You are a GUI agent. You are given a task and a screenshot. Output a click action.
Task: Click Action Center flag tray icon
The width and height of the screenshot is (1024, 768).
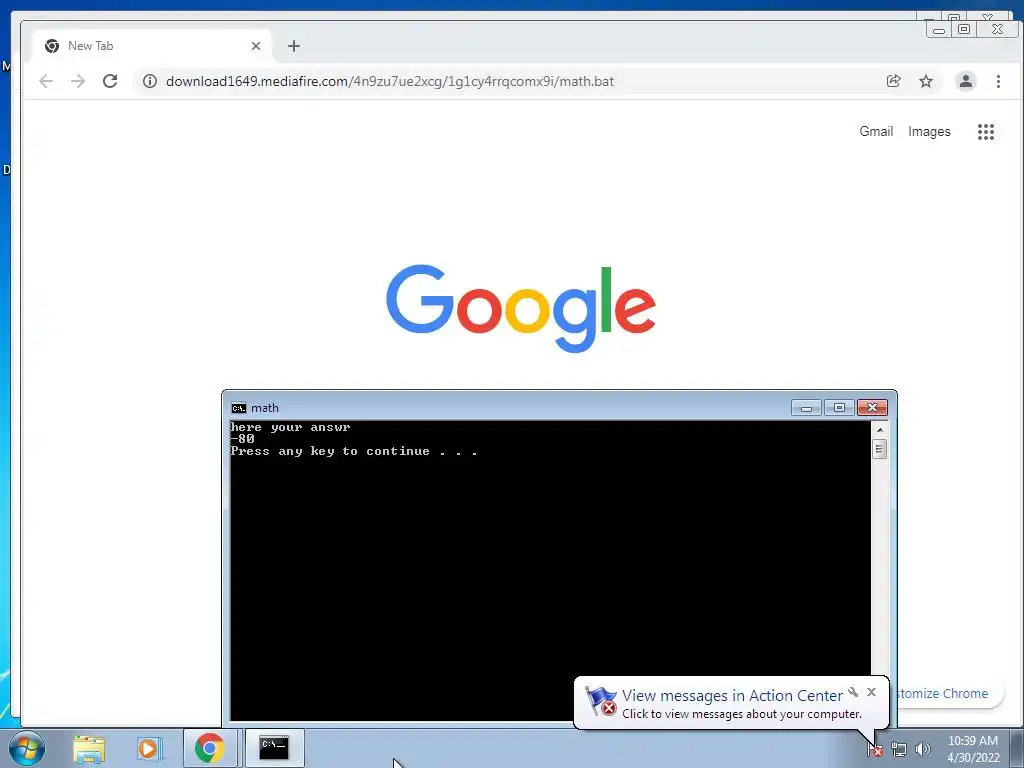pyautogui.click(x=874, y=750)
